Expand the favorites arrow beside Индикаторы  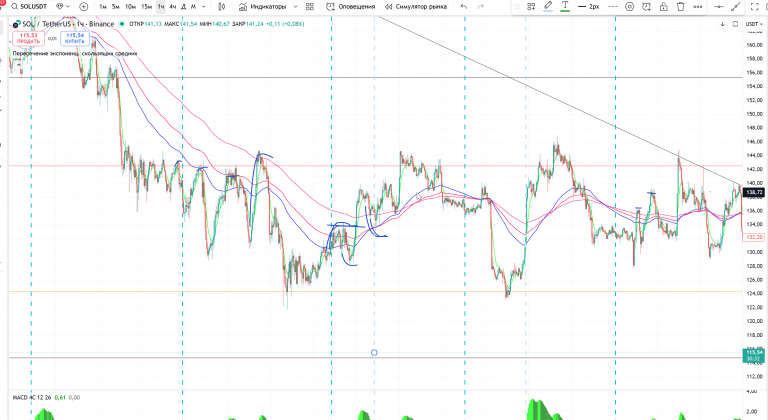coord(295,6)
